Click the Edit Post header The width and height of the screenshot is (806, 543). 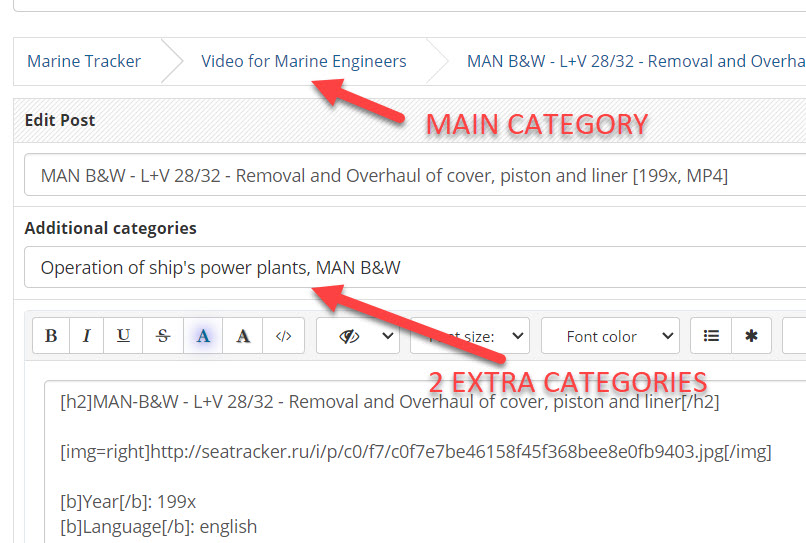[60, 120]
